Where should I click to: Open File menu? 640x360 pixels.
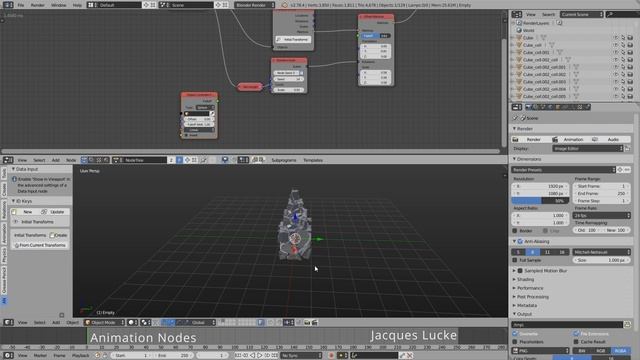(x=21, y=5)
